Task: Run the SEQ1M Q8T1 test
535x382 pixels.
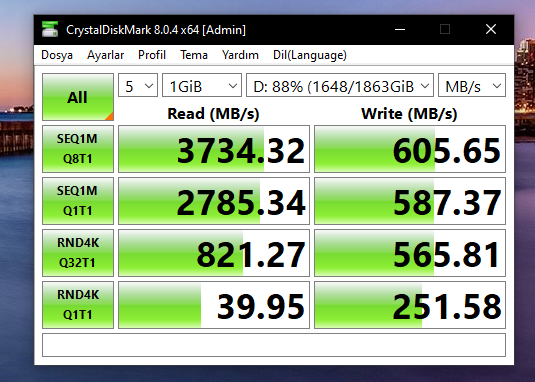Action: [78, 149]
